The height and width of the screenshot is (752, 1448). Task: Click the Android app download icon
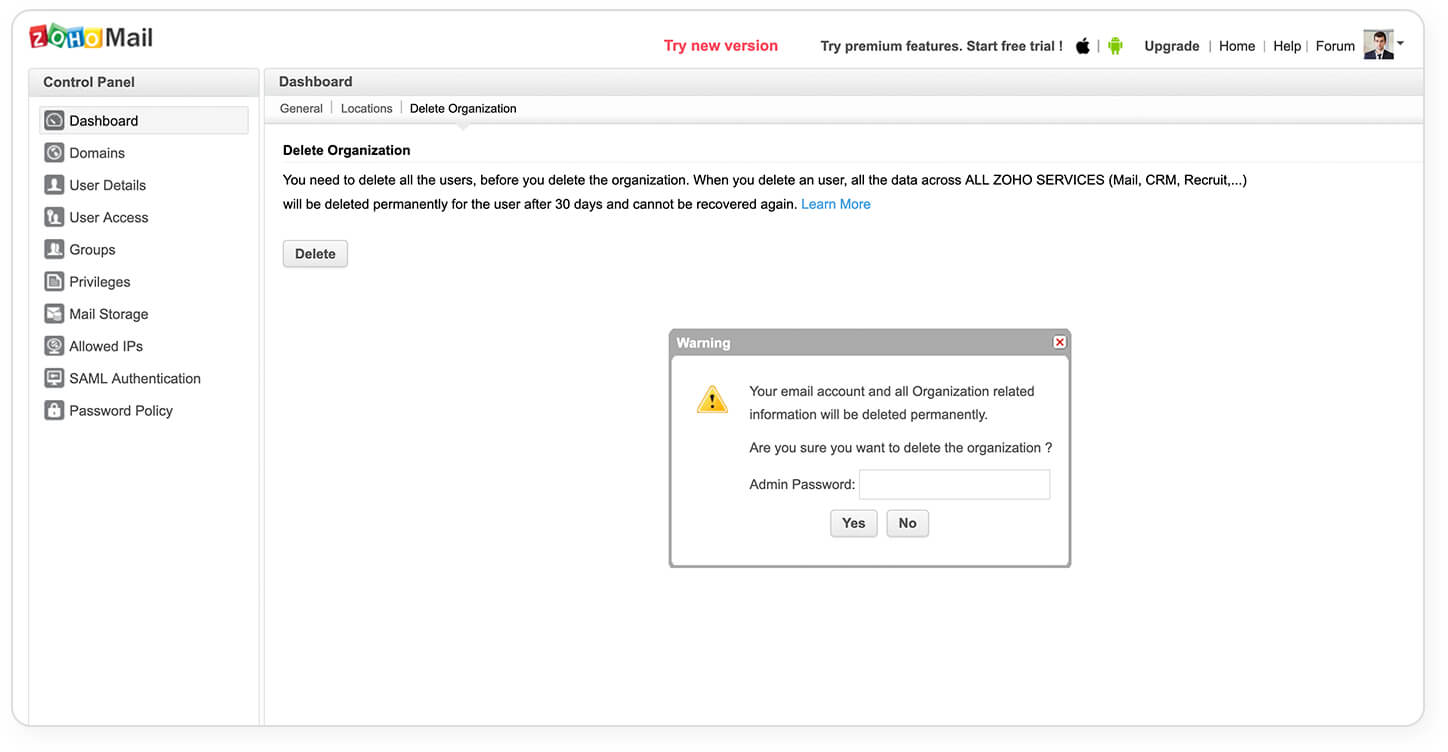pos(1115,46)
